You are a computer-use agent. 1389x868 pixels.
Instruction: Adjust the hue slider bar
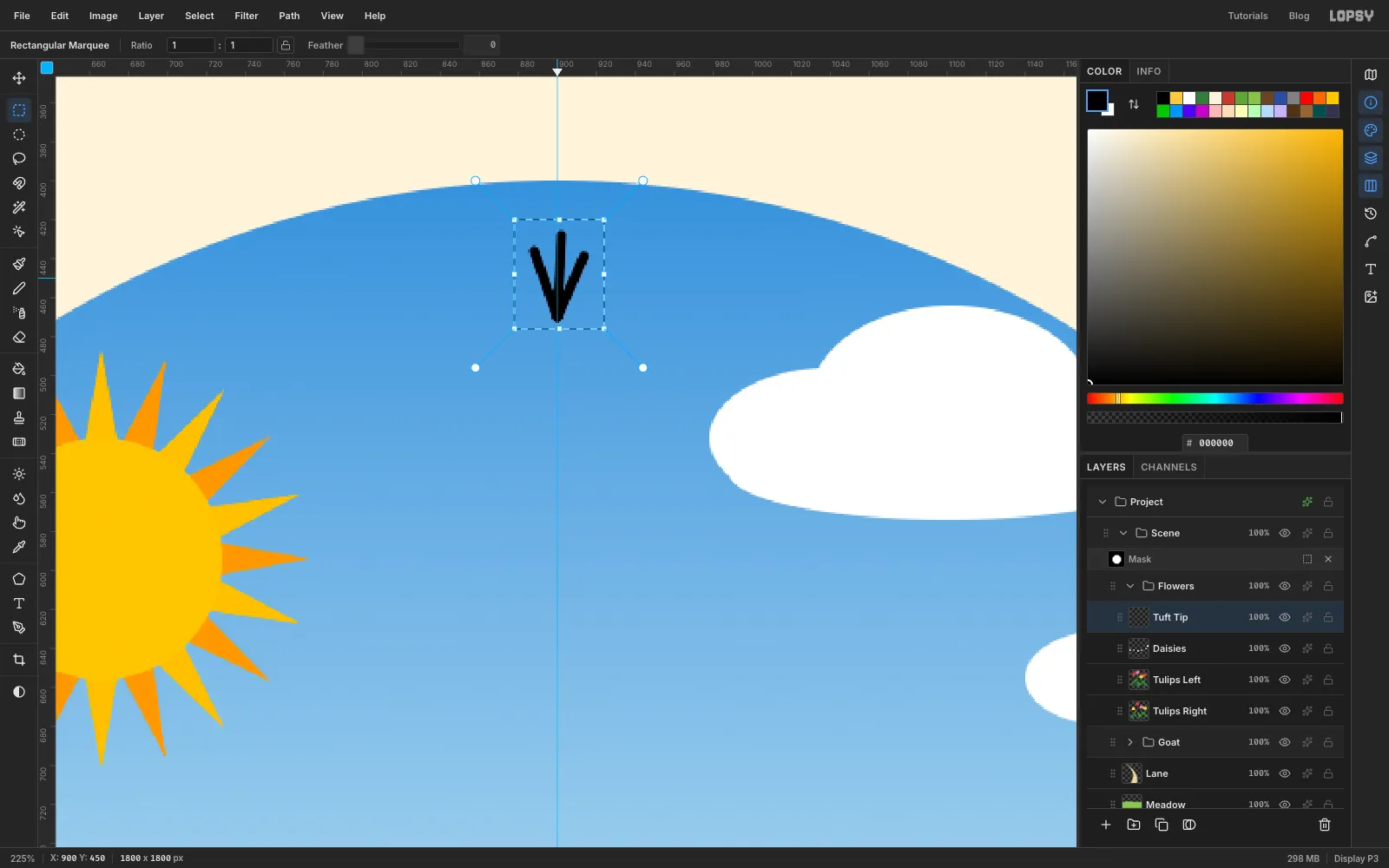pos(1215,398)
